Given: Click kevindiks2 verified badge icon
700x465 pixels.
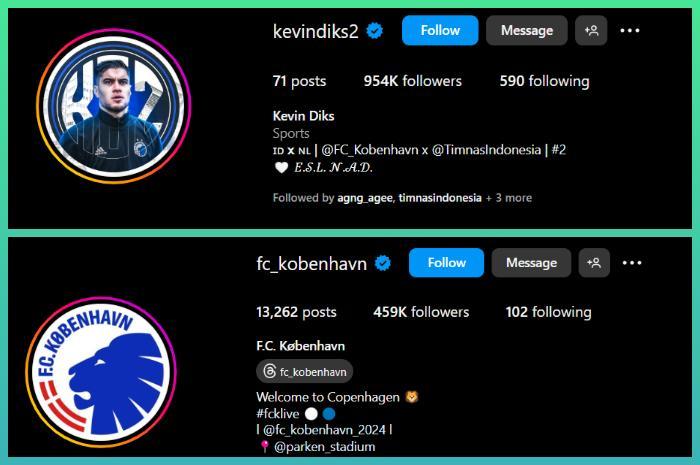Looking at the screenshot, I should [375, 31].
